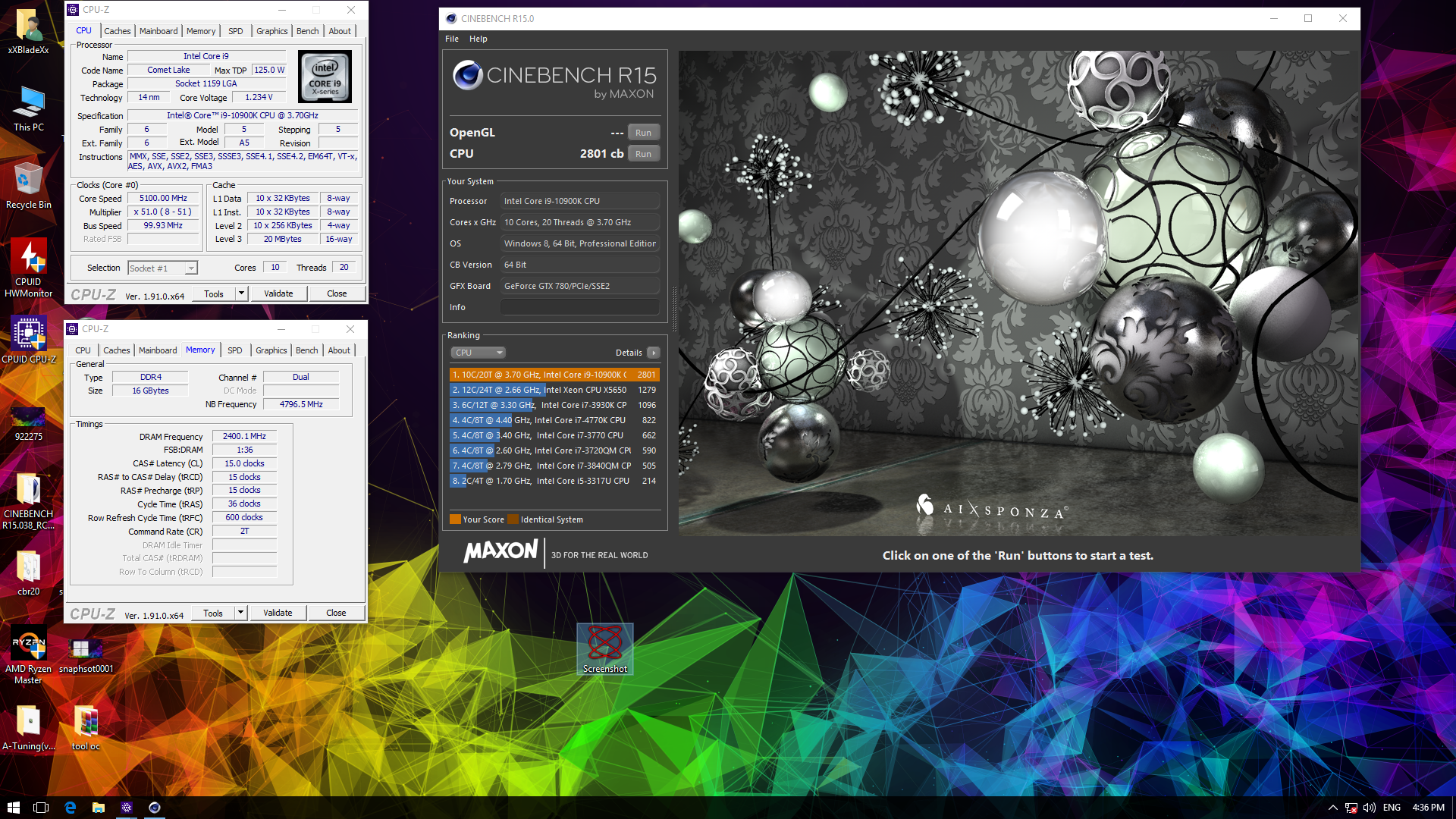Click the Intel Core i9 logo in CPU-Z

click(325, 77)
